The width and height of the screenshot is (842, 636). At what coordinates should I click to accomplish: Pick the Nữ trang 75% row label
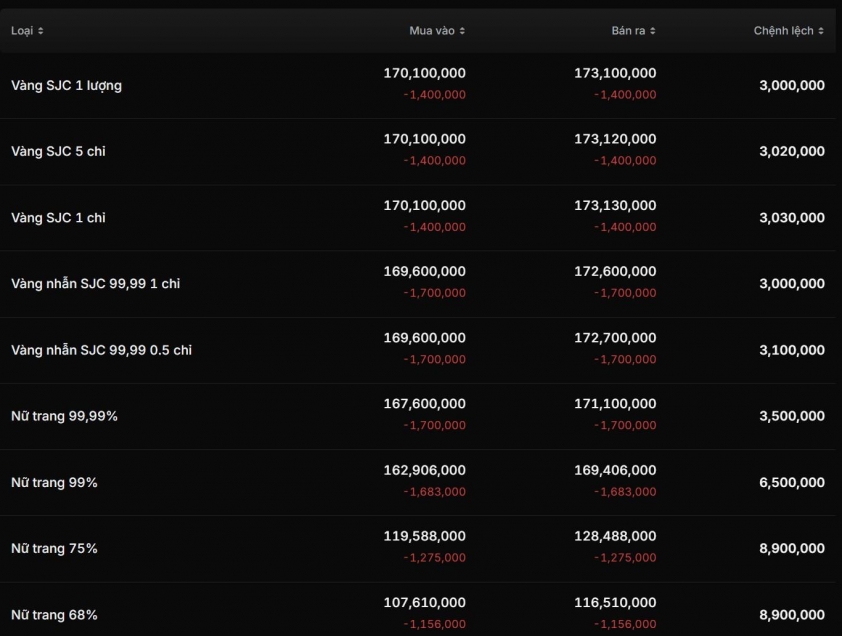tap(54, 549)
